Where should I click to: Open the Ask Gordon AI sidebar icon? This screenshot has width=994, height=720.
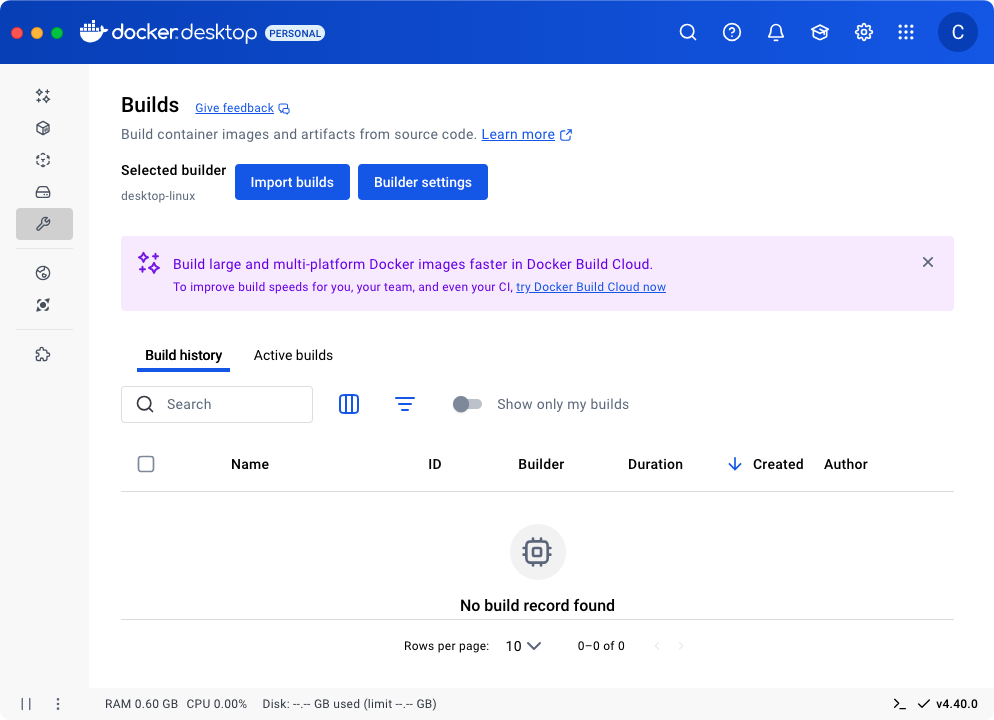[x=43, y=96]
